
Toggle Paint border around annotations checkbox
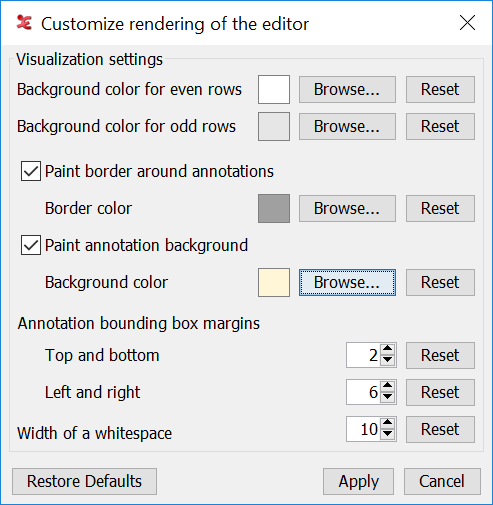(31, 171)
